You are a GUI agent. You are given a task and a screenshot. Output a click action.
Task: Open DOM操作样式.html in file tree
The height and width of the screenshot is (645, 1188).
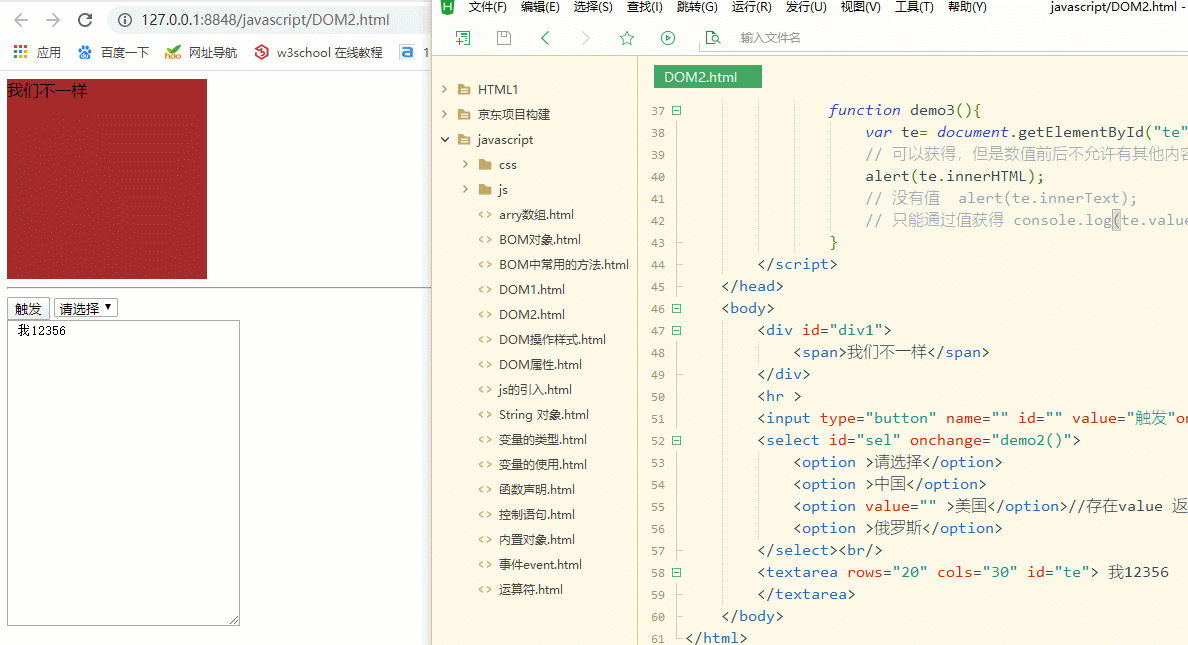(552, 340)
